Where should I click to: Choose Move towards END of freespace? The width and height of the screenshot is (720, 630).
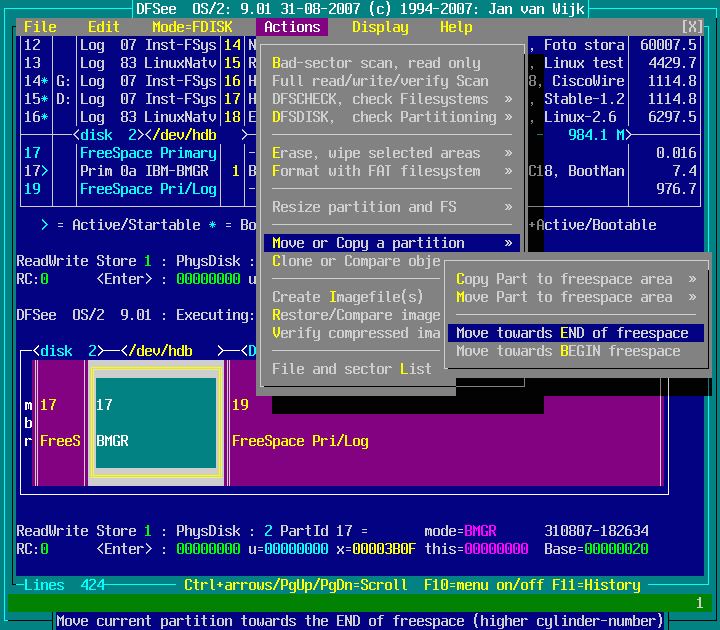pos(574,333)
